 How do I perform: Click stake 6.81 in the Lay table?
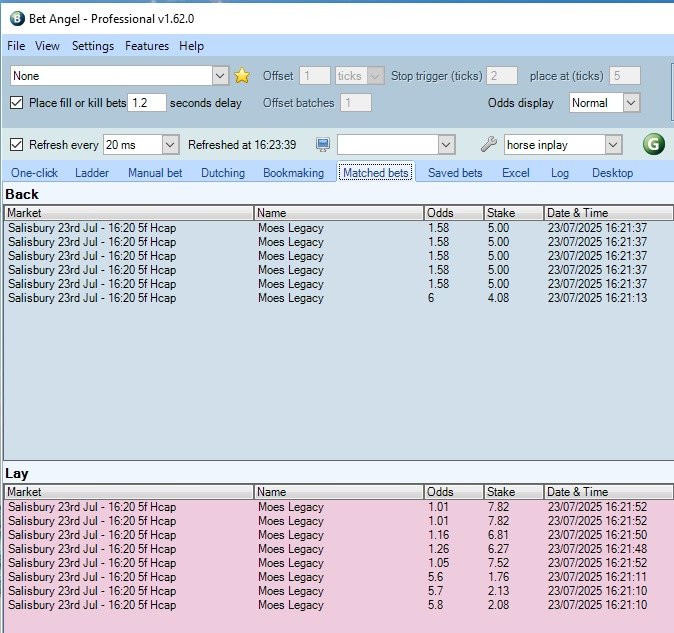point(498,535)
